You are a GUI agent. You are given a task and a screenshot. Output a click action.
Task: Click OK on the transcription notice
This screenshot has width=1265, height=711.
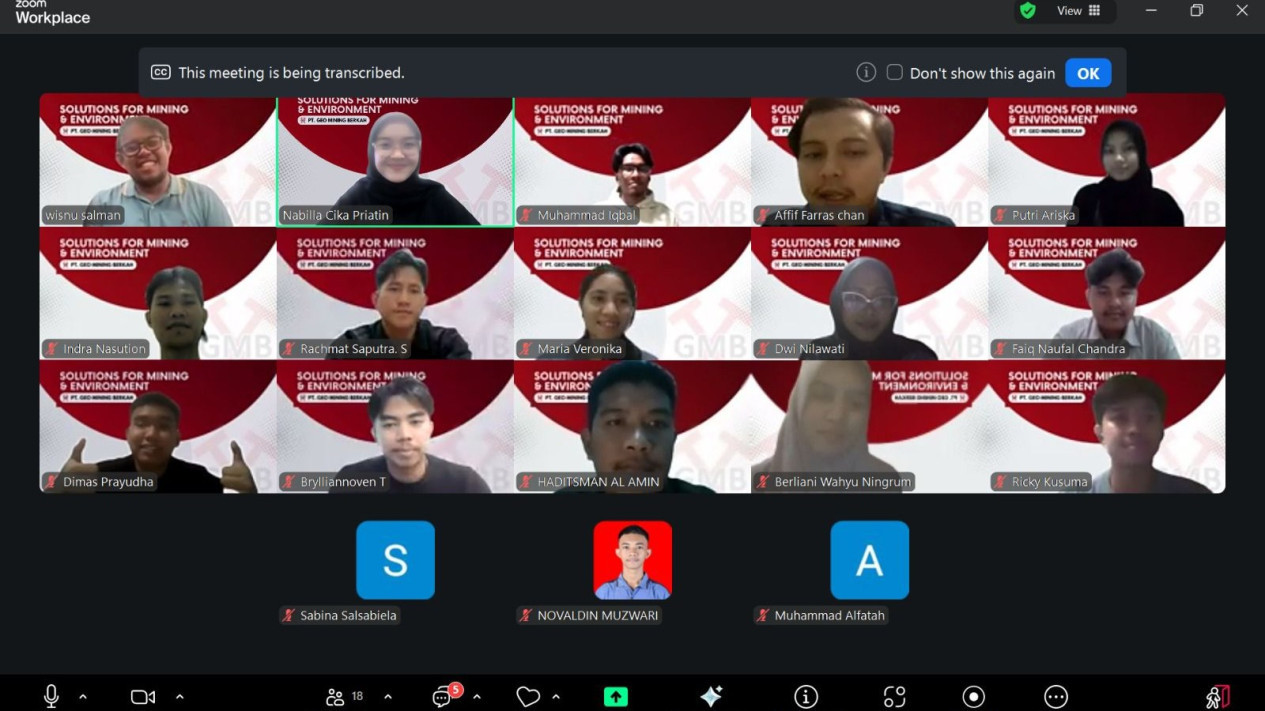[1088, 73]
